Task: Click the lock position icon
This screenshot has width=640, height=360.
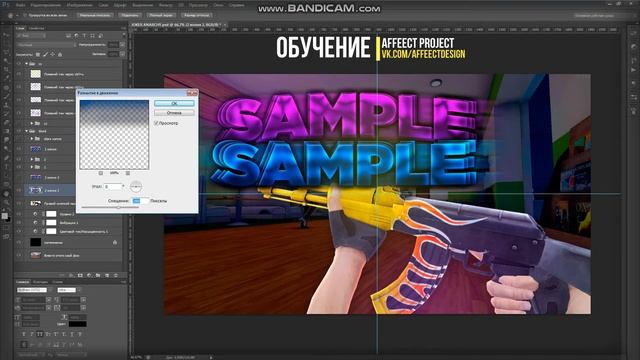Action: [53, 54]
